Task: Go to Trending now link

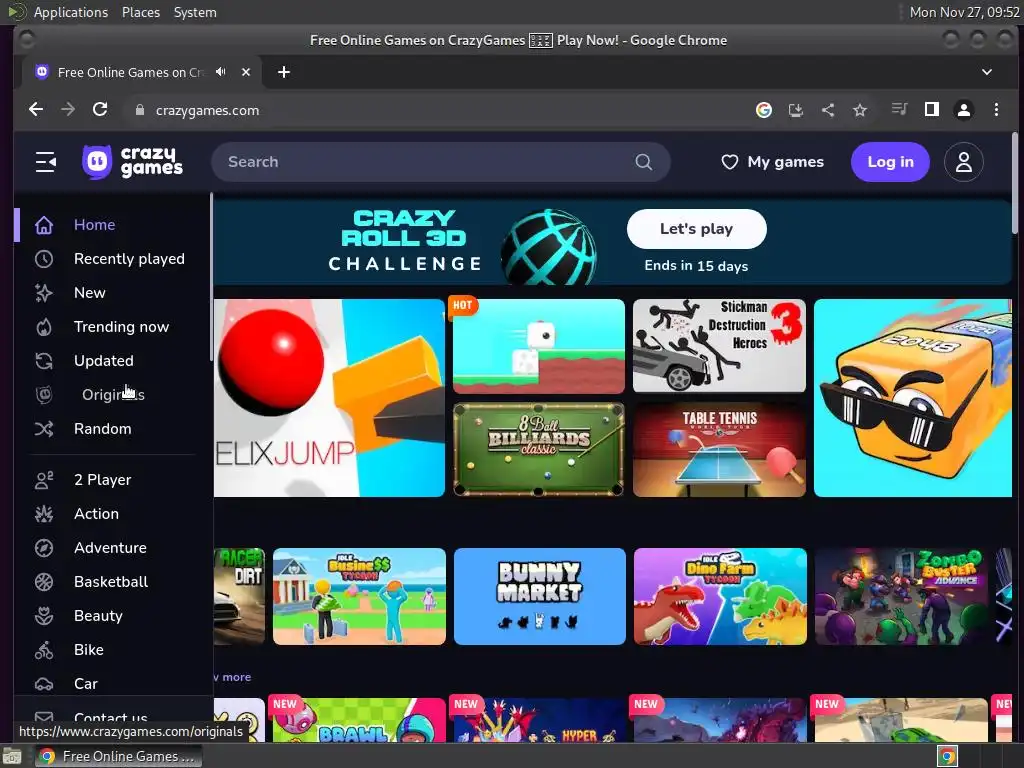Action: [x=121, y=327]
